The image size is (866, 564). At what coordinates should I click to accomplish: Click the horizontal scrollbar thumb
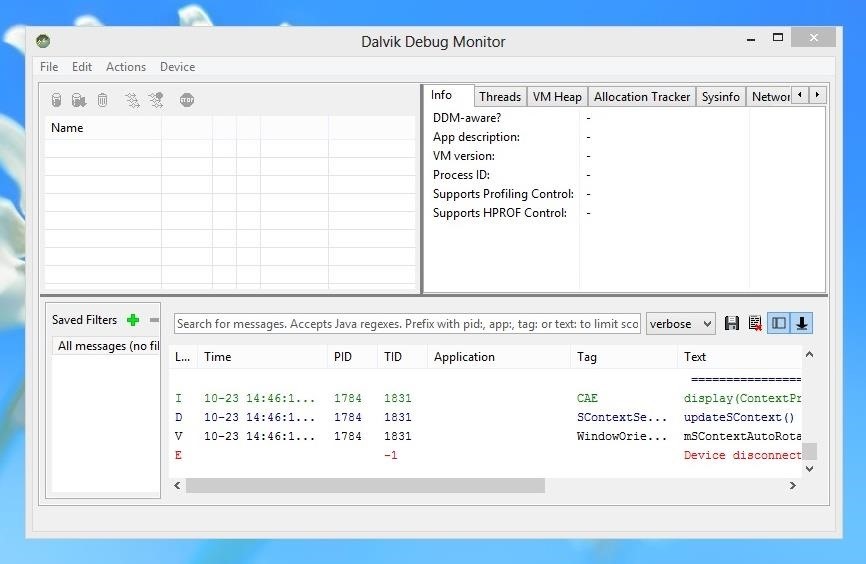pos(366,486)
